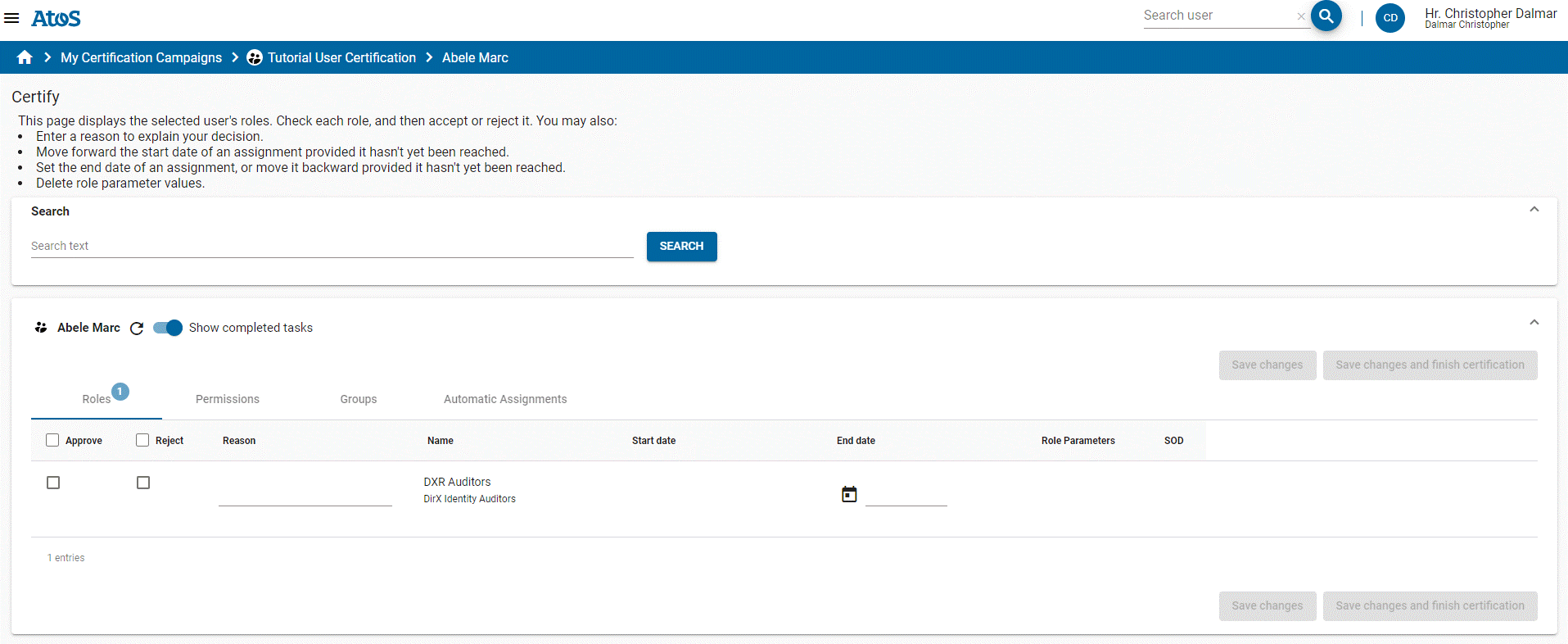Clear the search user field
1568x644 pixels.
(x=1301, y=16)
